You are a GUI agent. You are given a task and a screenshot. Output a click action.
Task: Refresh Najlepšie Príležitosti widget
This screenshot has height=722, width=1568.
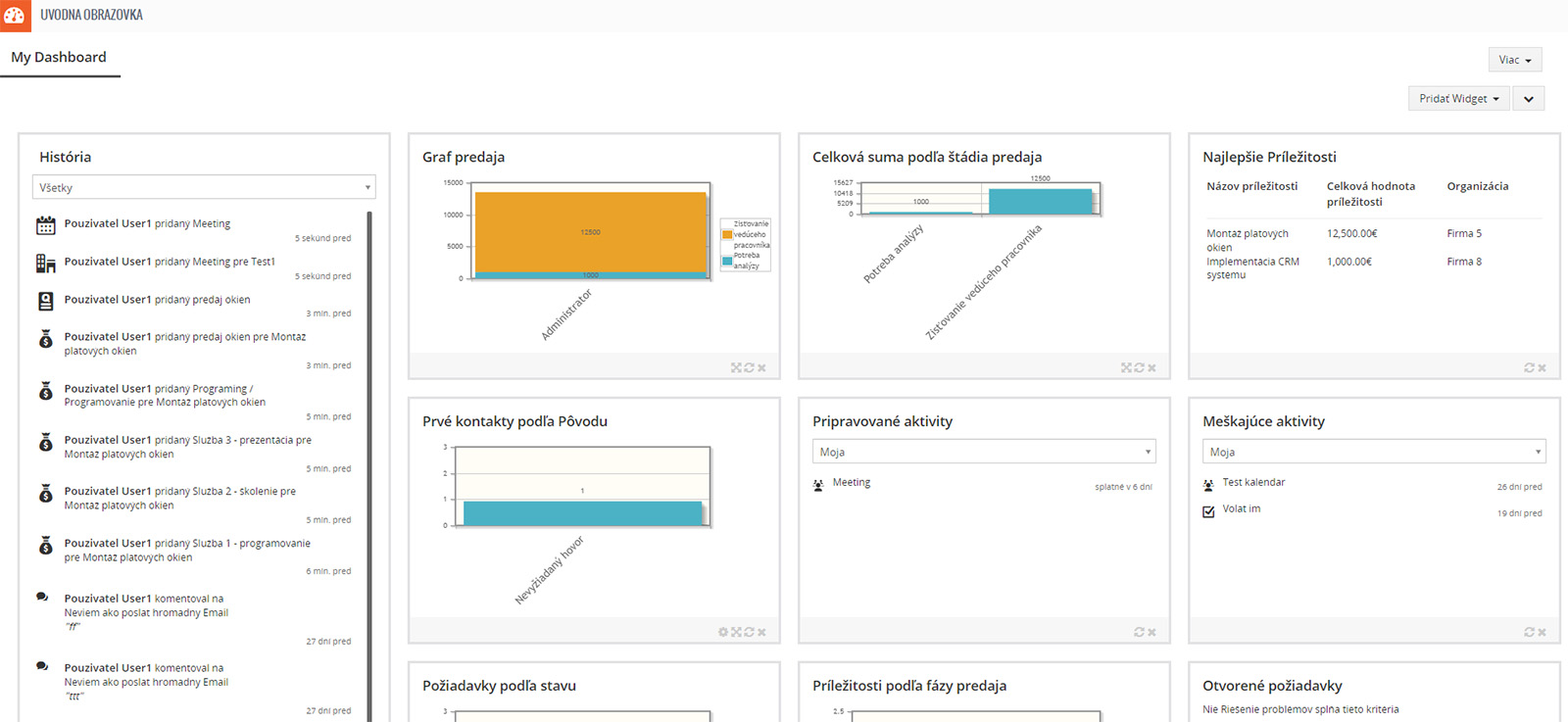tap(1529, 368)
